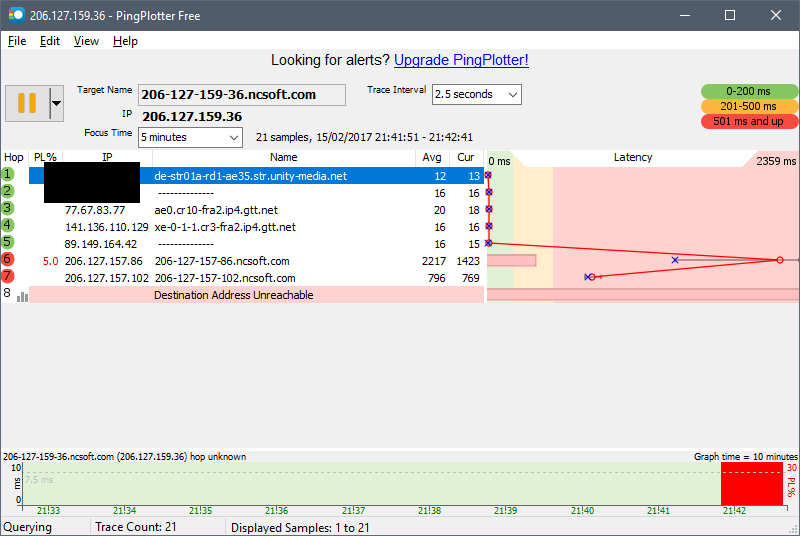Open the Edit menu
The image size is (800, 536).
coord(49,41)
